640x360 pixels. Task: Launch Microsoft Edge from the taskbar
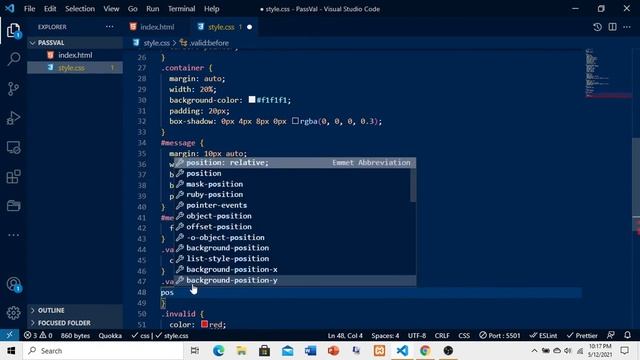[x=218, y=351]
